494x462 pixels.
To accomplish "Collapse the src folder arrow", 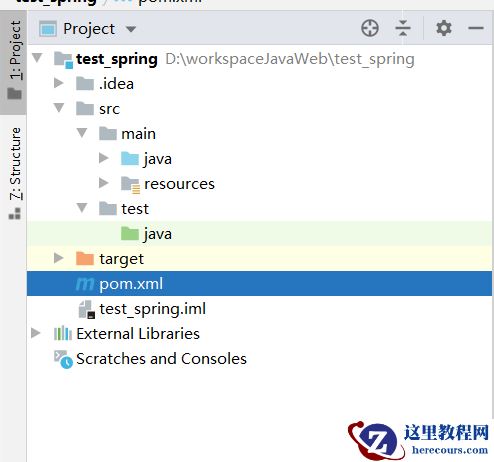I will pos(59,108).
